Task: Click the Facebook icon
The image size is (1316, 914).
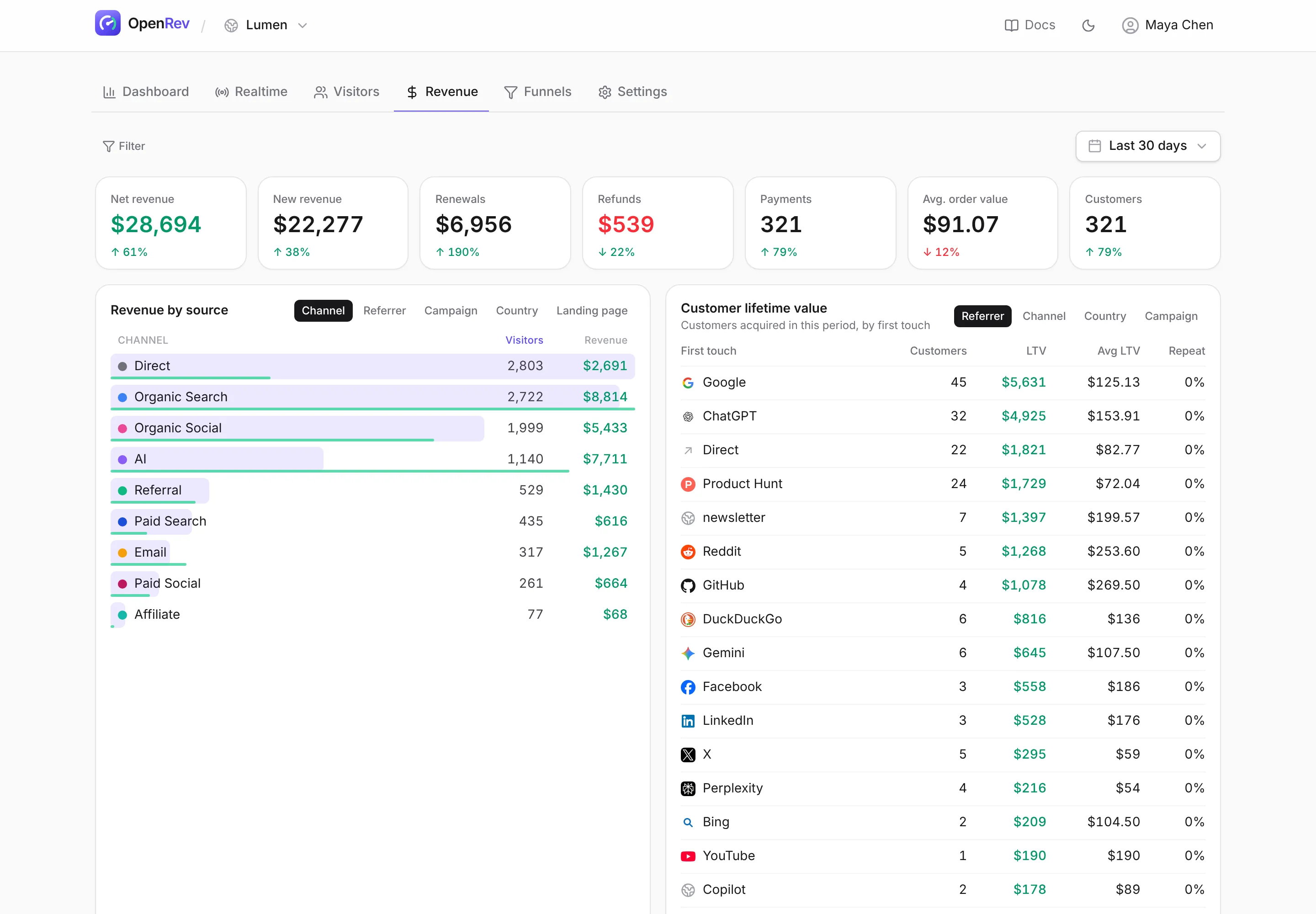Action: tap(688, 687)
